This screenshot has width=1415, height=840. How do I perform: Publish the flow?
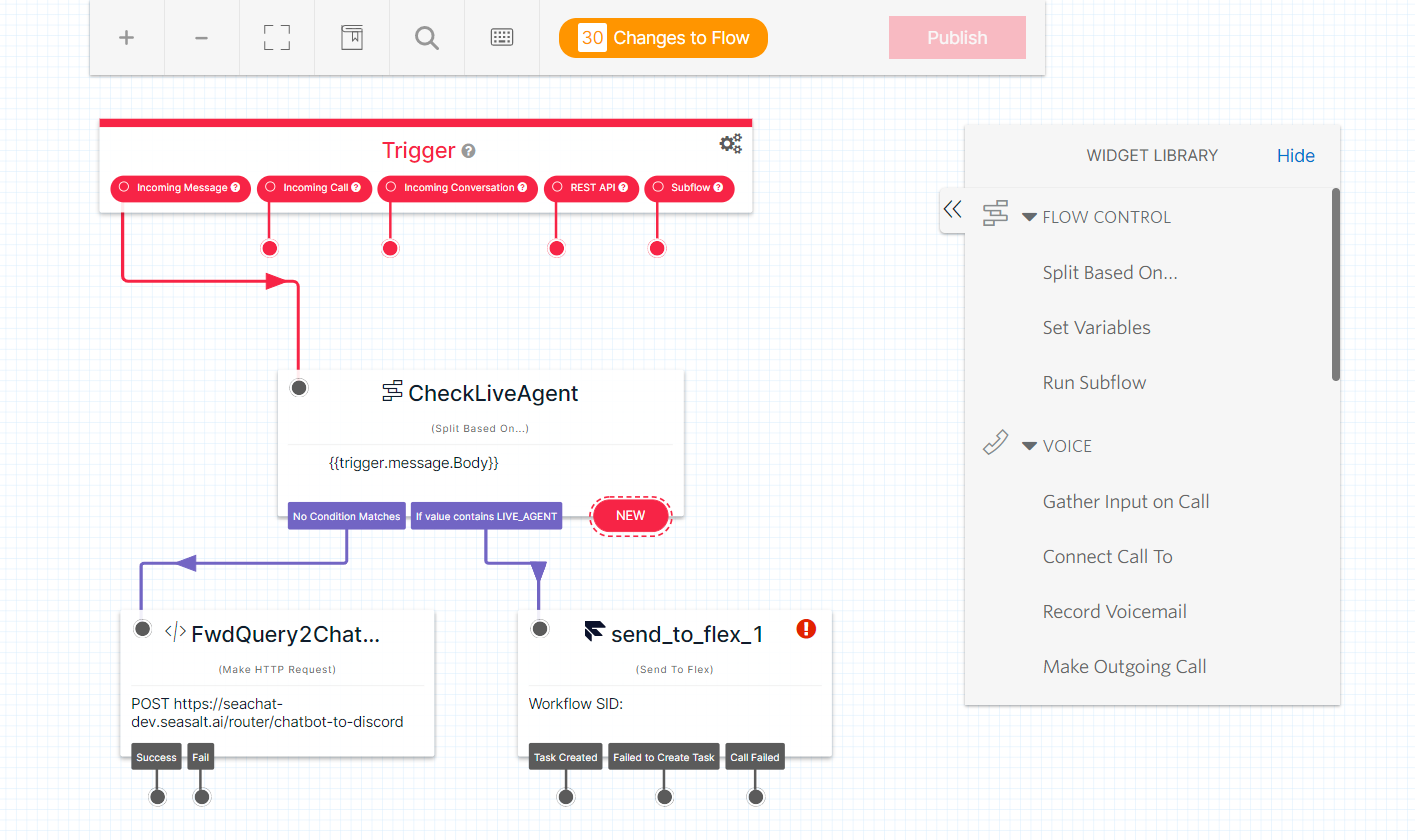click(956, 37)
